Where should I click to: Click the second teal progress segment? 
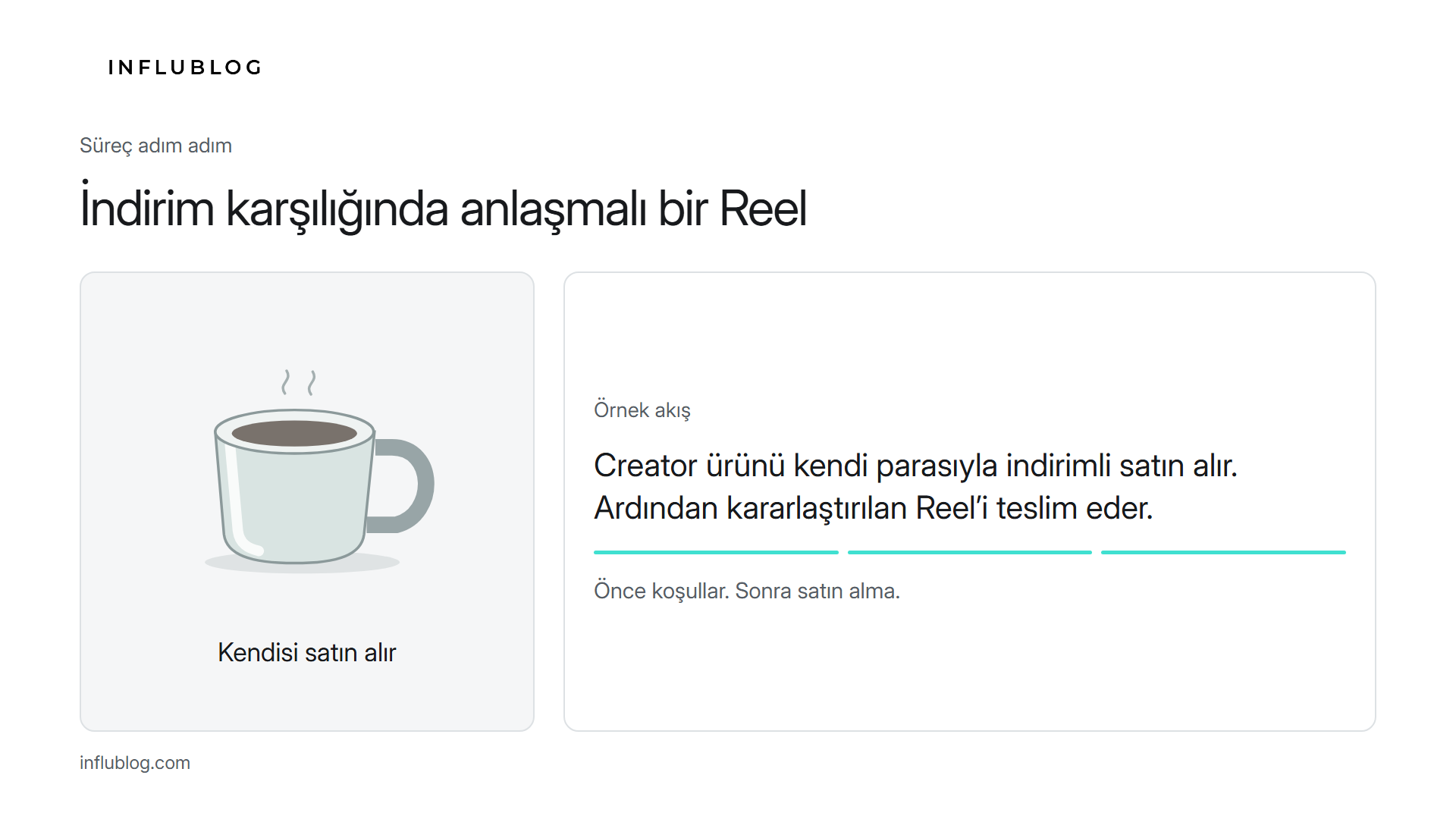coord(969,553)
